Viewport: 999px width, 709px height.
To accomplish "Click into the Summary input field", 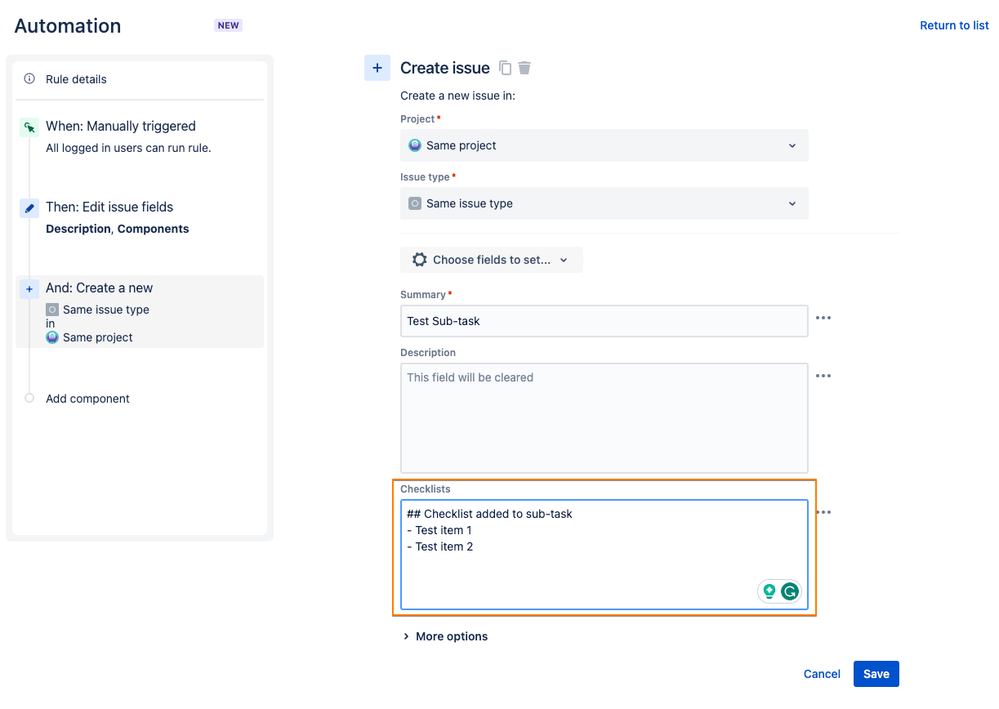I will [604, 321].
